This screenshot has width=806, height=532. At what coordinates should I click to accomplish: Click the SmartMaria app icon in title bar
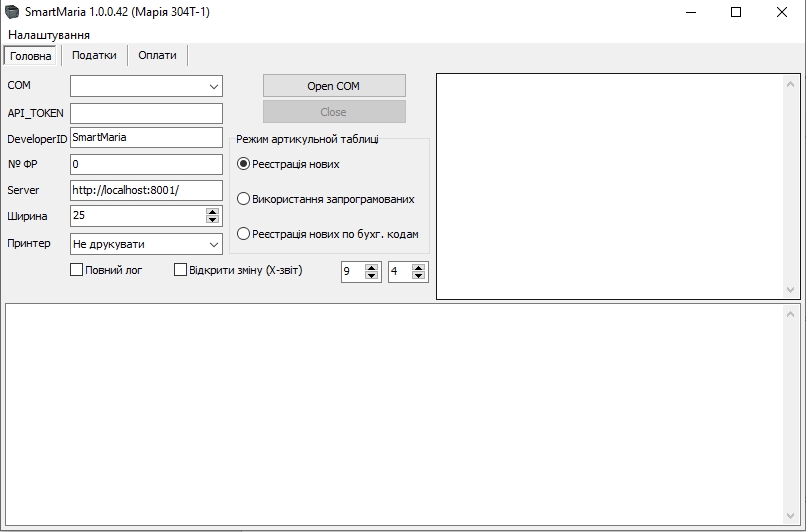[x=12, y=12]
